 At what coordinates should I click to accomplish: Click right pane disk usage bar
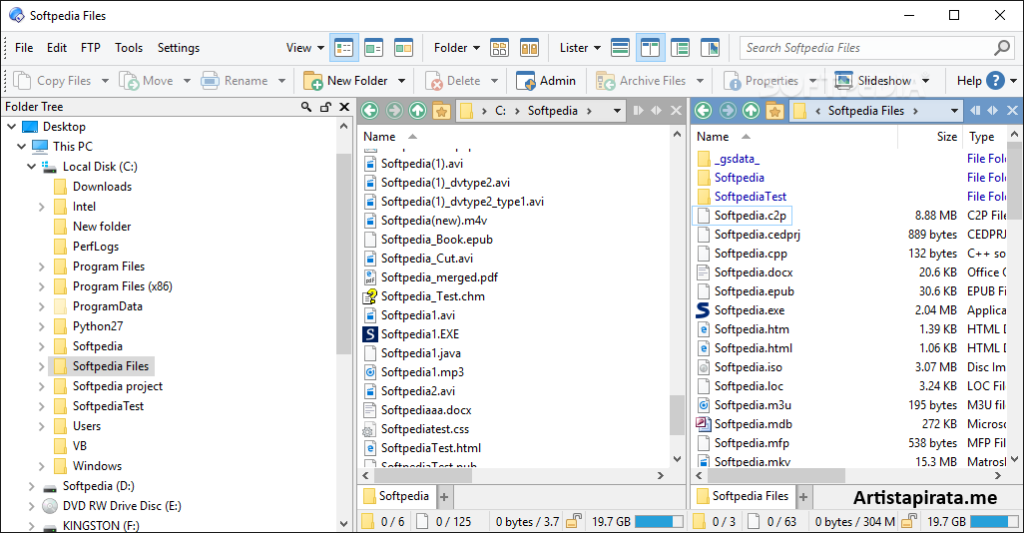pos(994,521)
